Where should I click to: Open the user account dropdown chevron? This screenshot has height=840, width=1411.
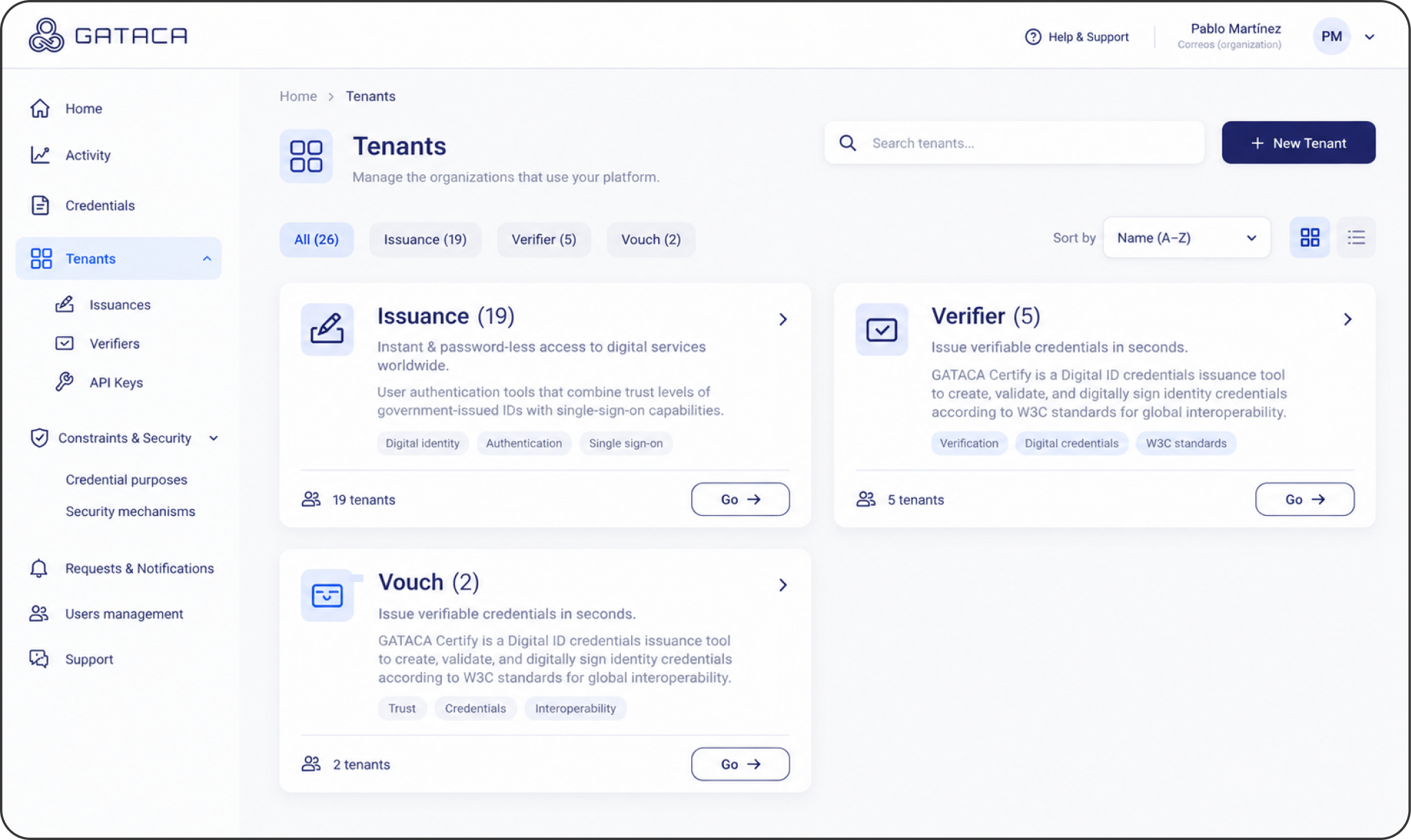pos(1370,37)
